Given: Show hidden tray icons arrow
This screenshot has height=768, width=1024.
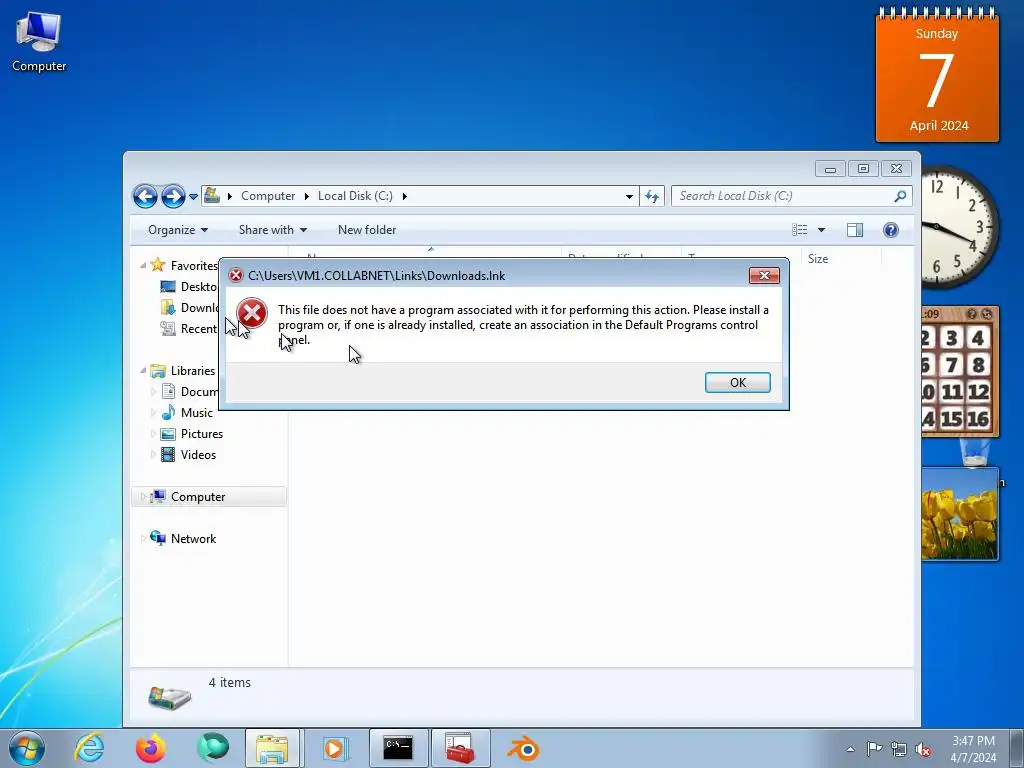Looking at the screenshot, I should coord(850,749).
